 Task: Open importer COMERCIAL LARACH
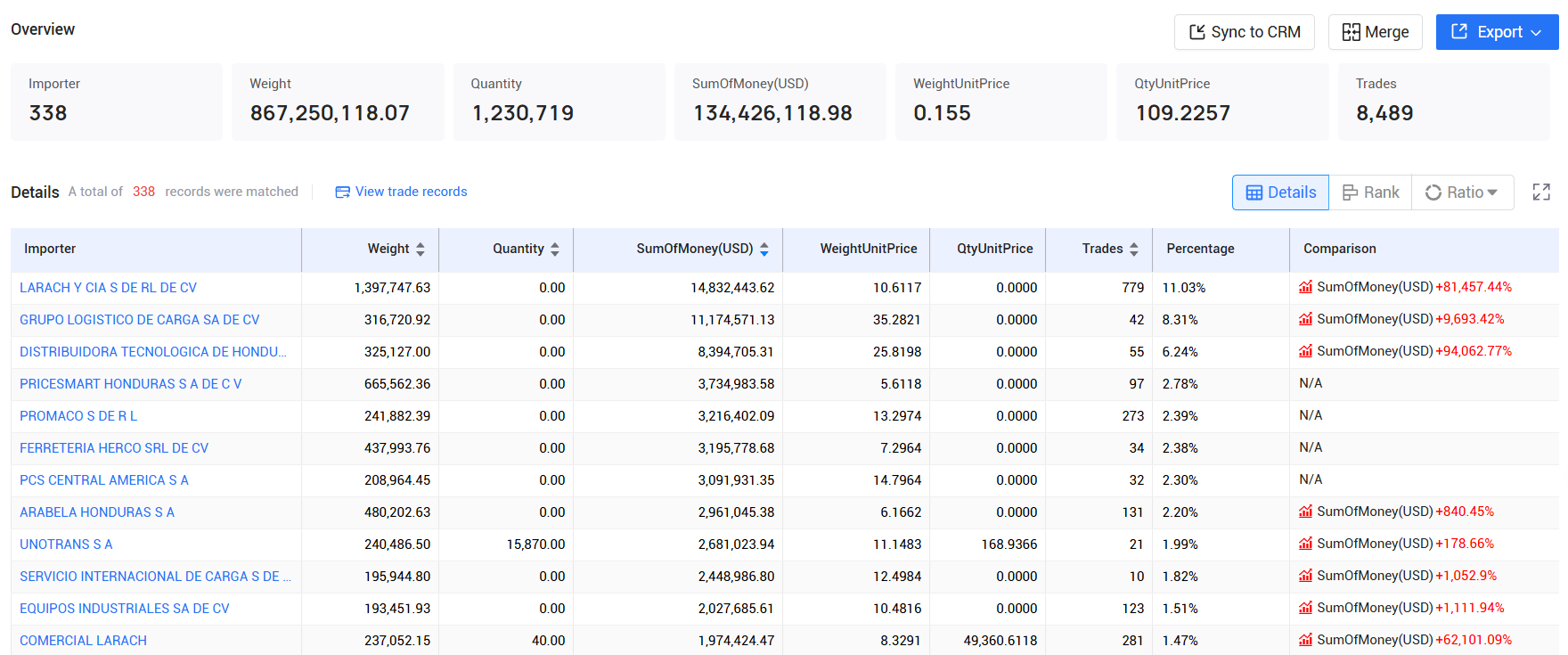click(x=83, y=641)
